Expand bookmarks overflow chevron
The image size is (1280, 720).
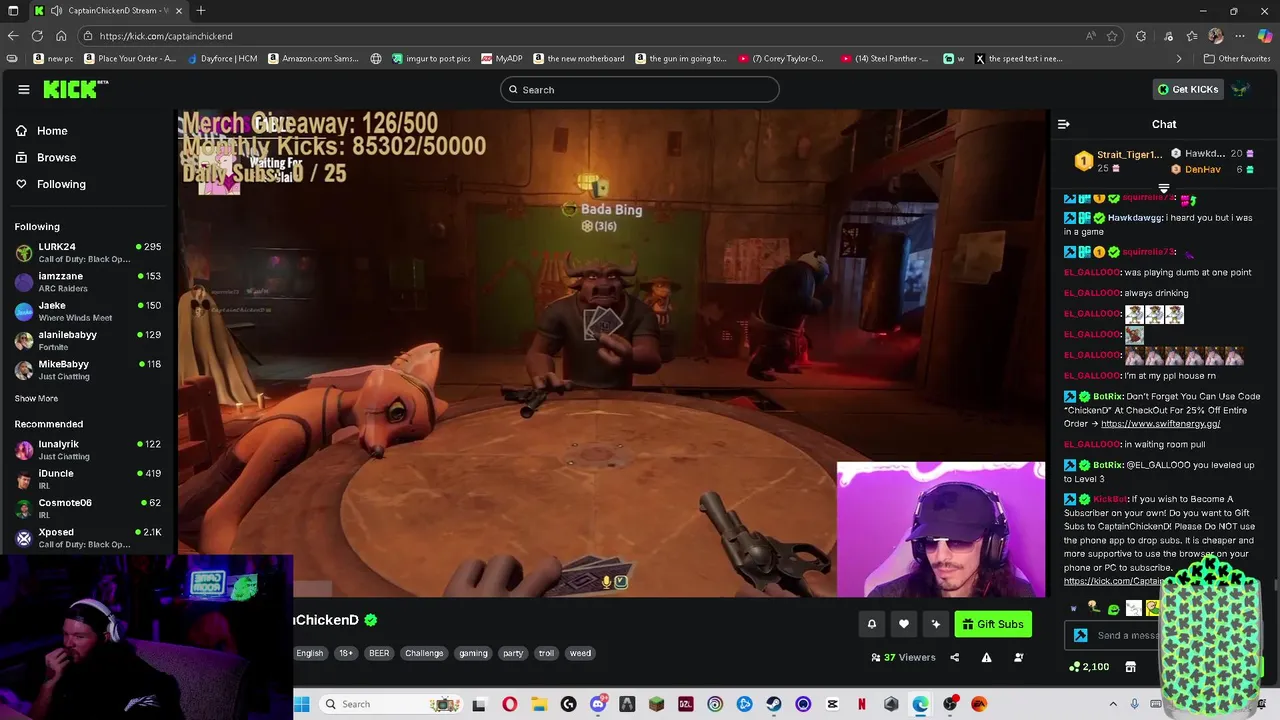(x=1179, y=59)
